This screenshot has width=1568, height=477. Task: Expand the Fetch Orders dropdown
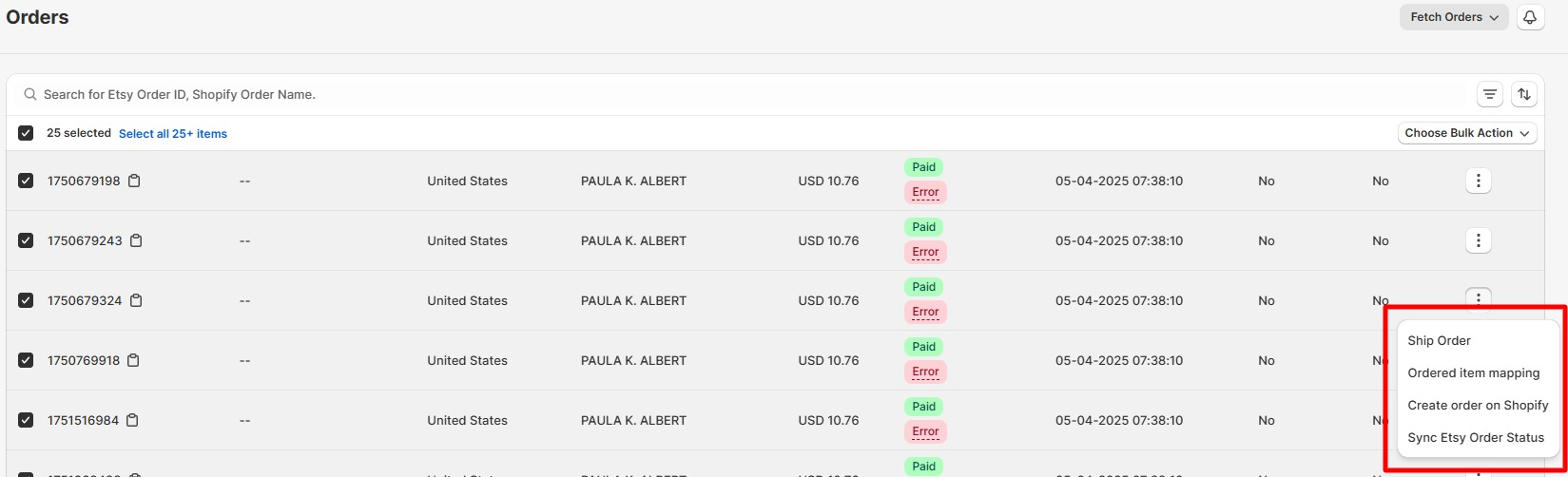coord(1454,17)
